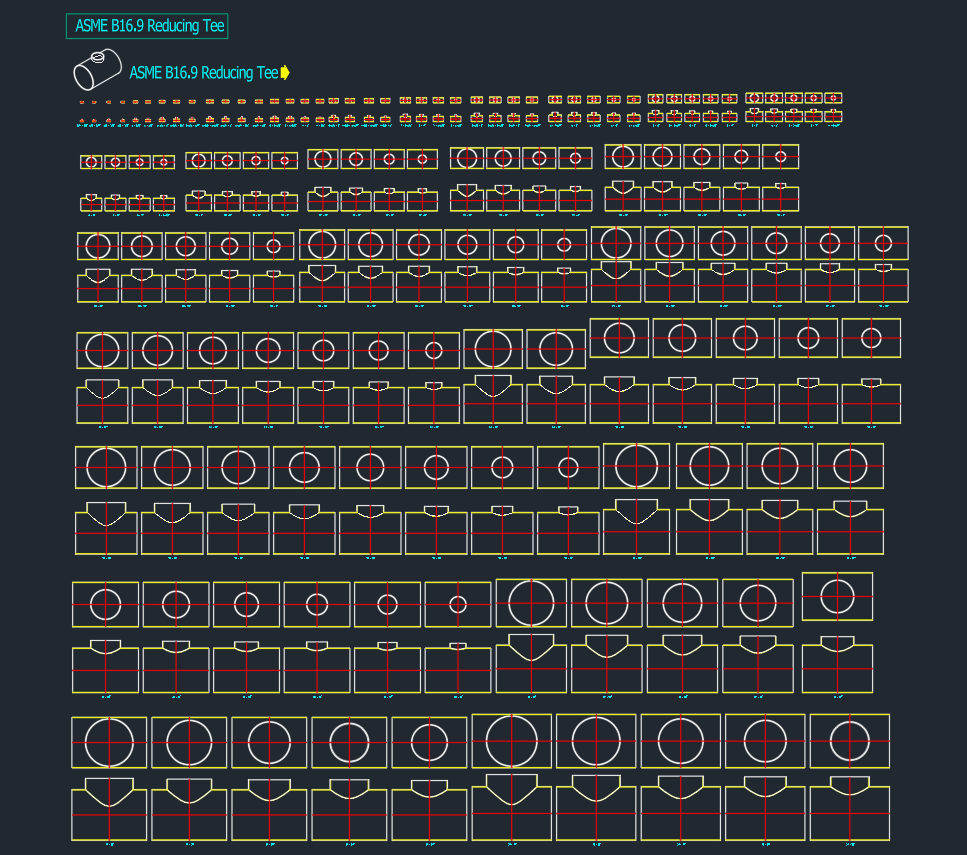Click the bottom-left side-view tee profile
Image resolution: width=967 pixels, height=855 pixels.
109,810
